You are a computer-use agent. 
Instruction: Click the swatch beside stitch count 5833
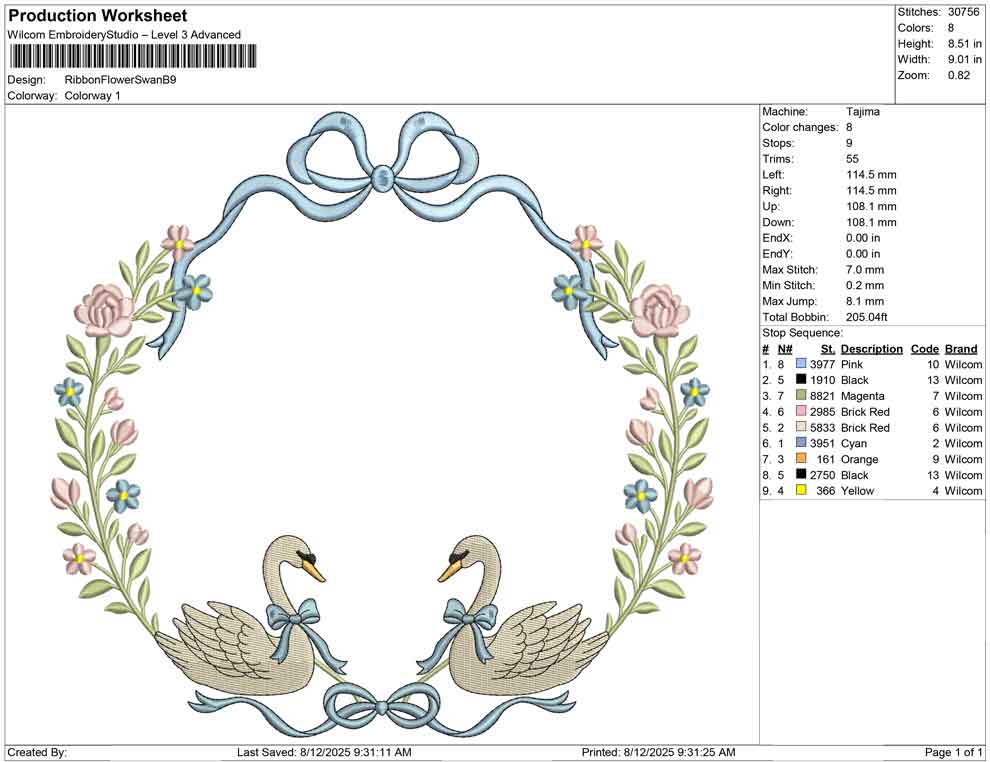tap(801, 427)
